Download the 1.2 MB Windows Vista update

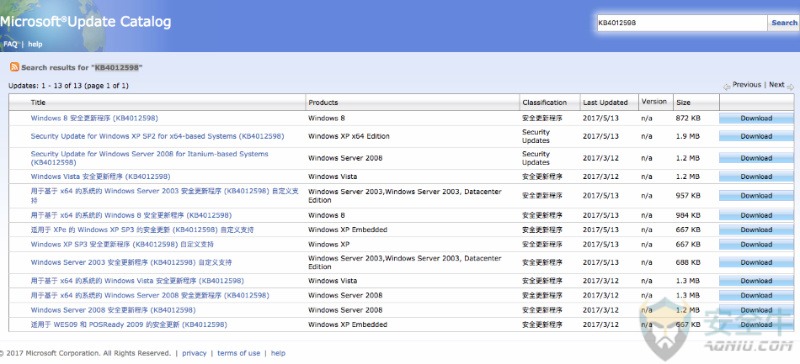[756, 177]
